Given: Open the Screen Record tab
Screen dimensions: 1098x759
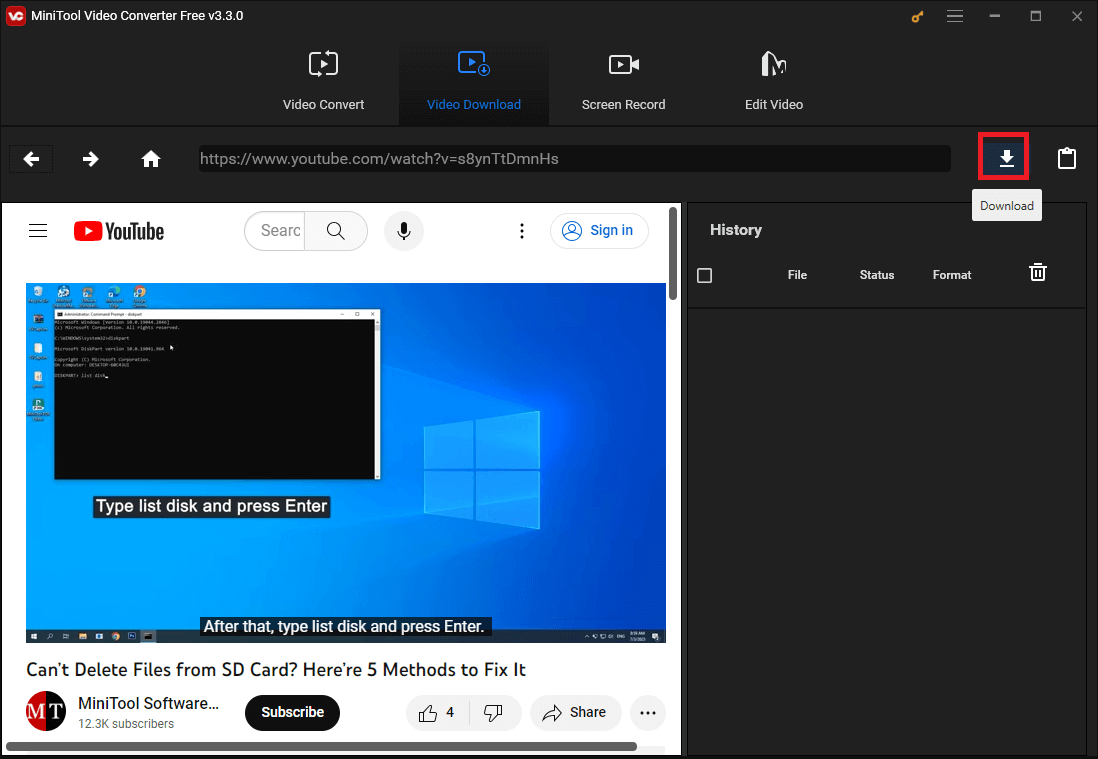Looking at the screenshot, I should 623,81.
